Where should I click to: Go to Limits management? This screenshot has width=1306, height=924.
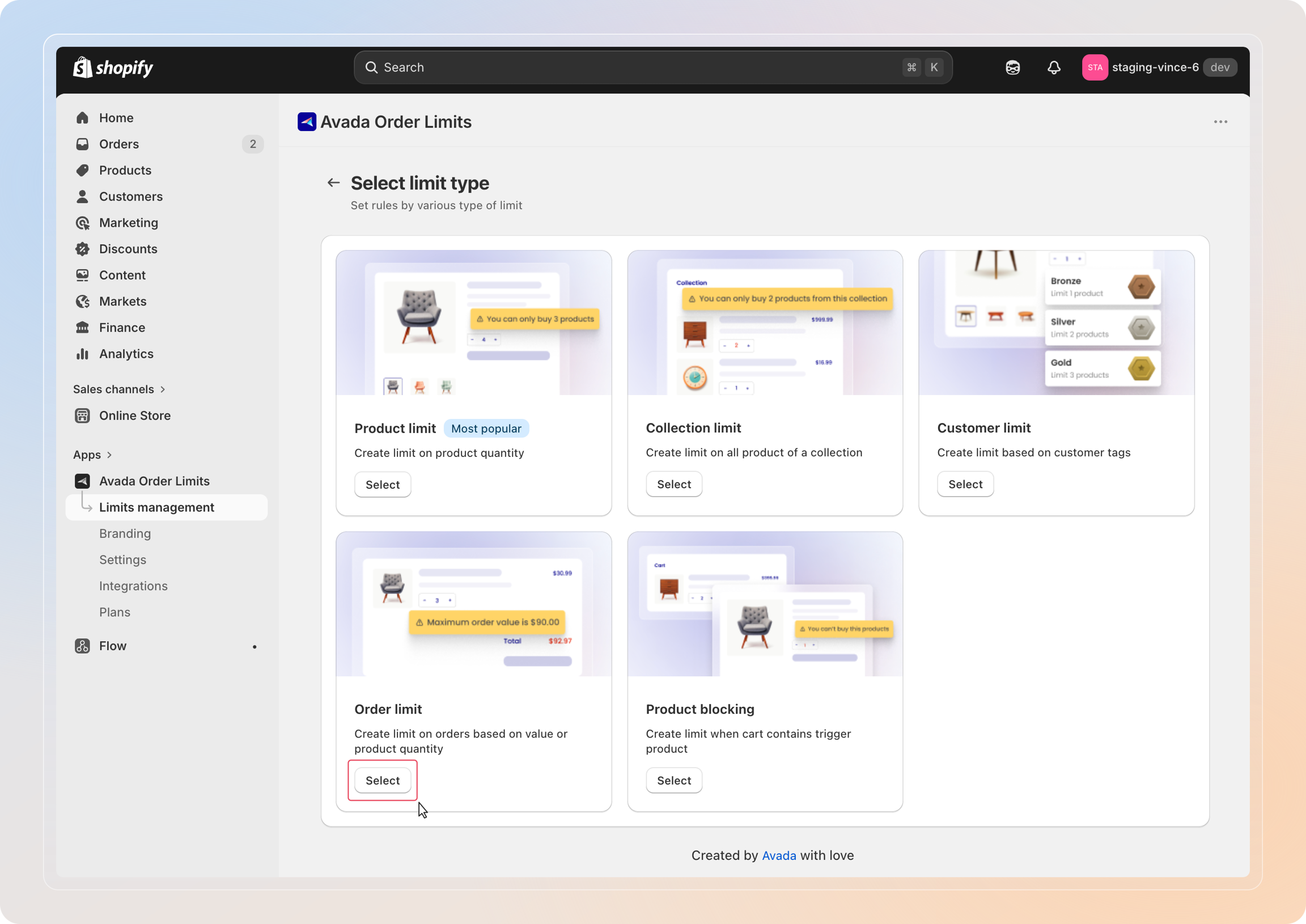coord(166,507)
